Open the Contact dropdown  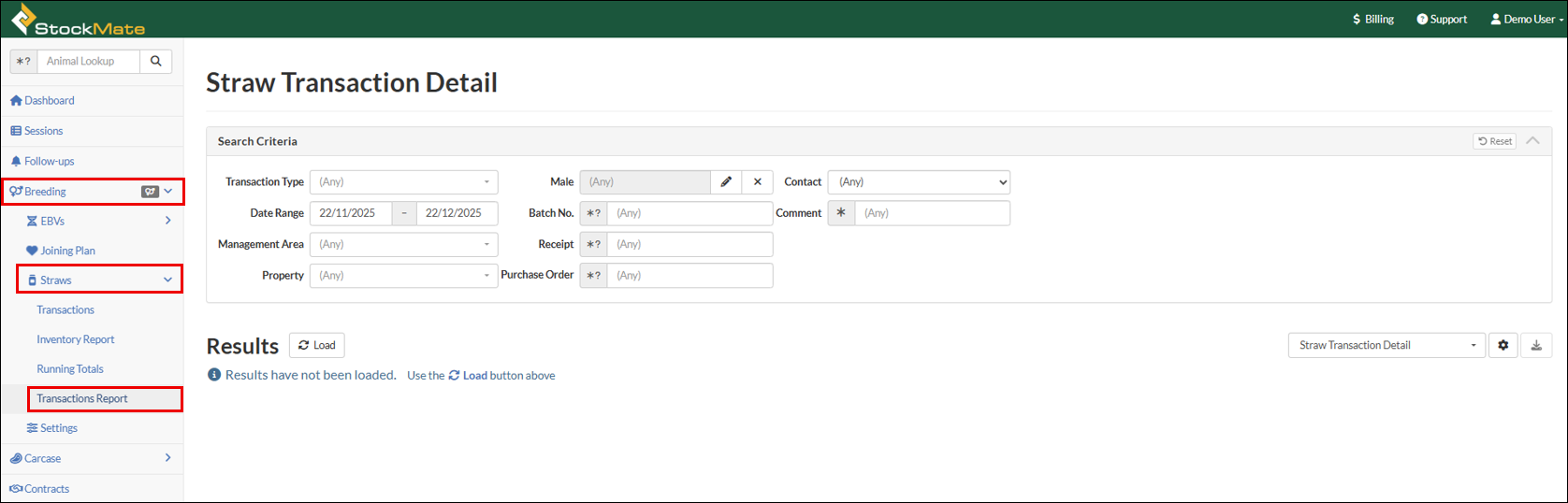919,182
